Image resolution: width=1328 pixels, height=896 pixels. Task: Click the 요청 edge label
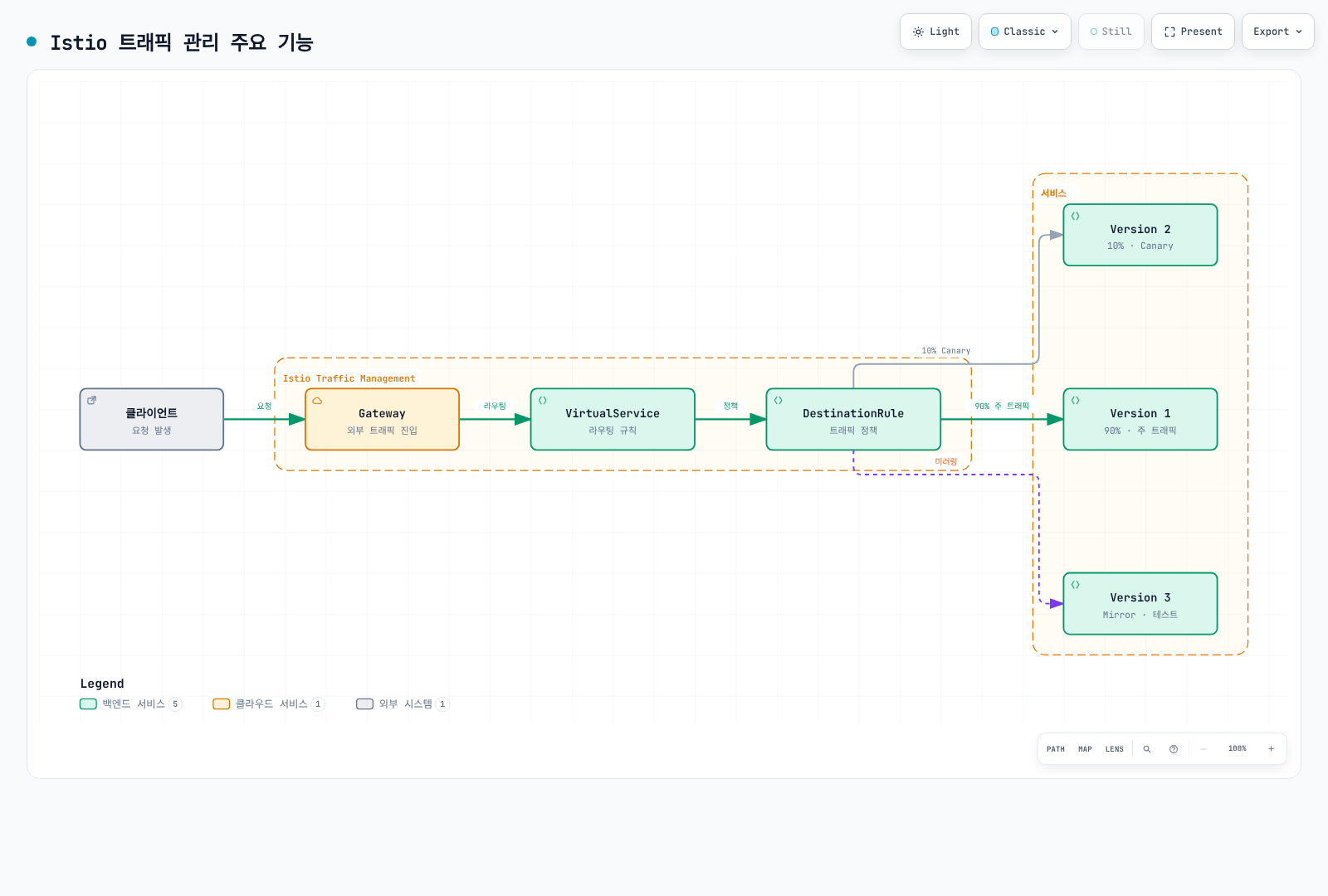coord(265,407)
